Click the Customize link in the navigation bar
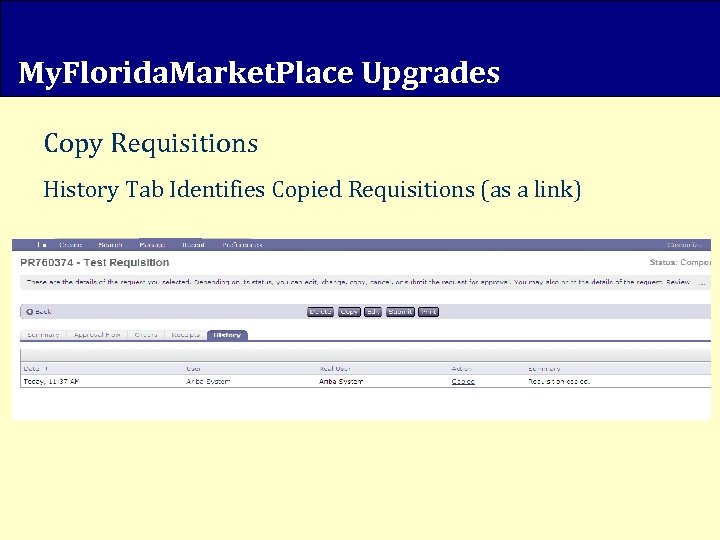 685,245
